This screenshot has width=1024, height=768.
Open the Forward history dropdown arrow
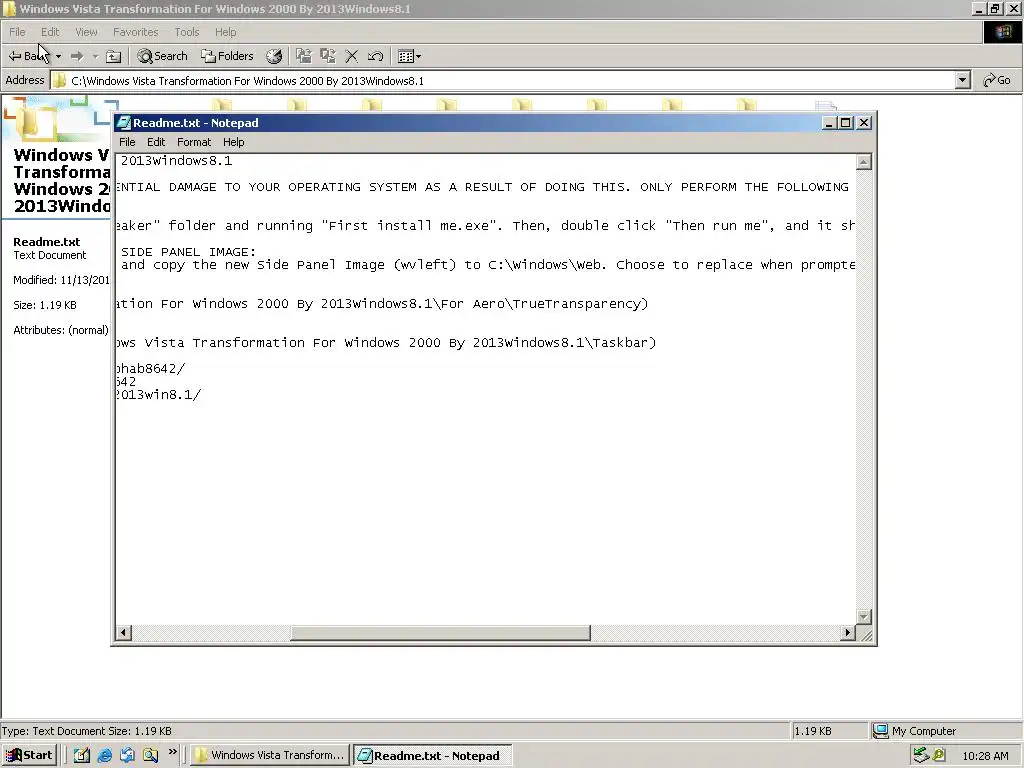click(95, 56)
